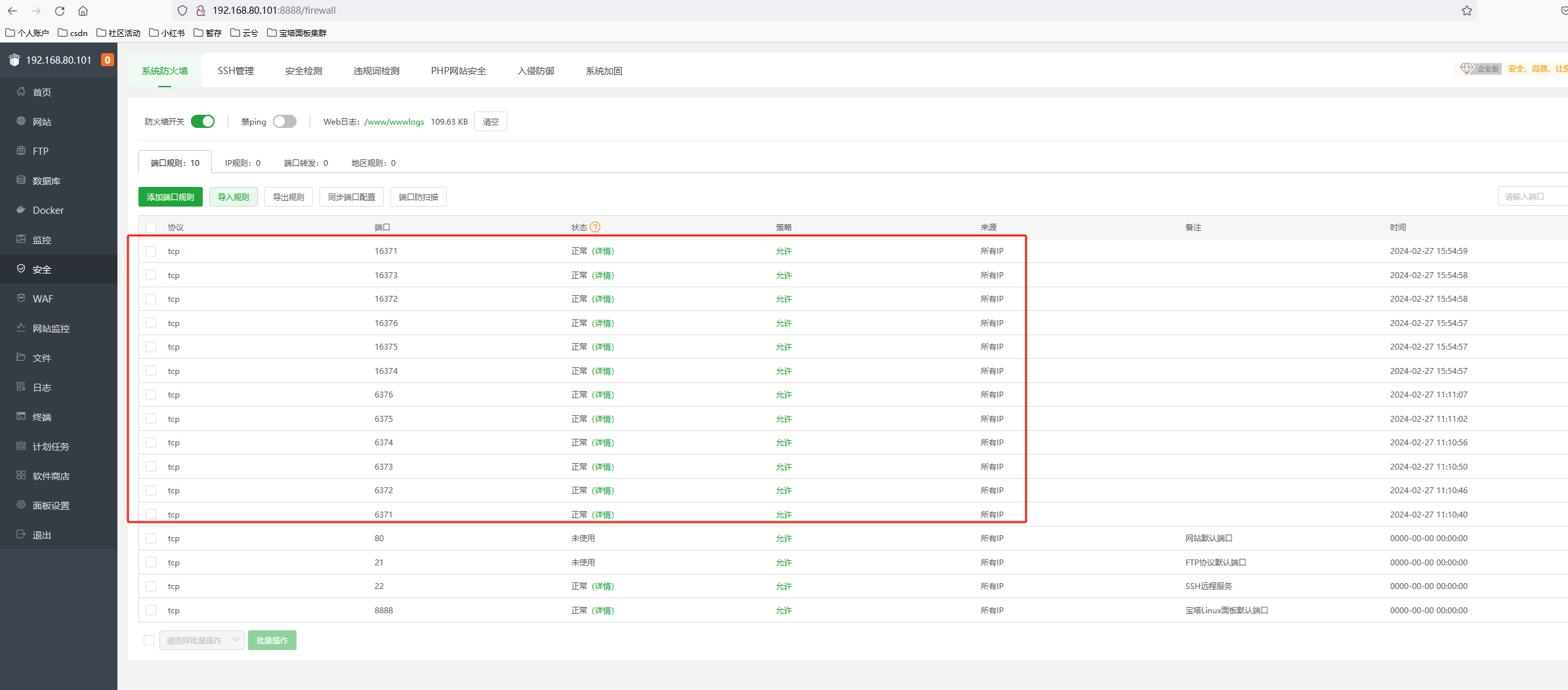Click the browser address bar URL
This screenshot has width=1568, height=690.
coord(274,10)
